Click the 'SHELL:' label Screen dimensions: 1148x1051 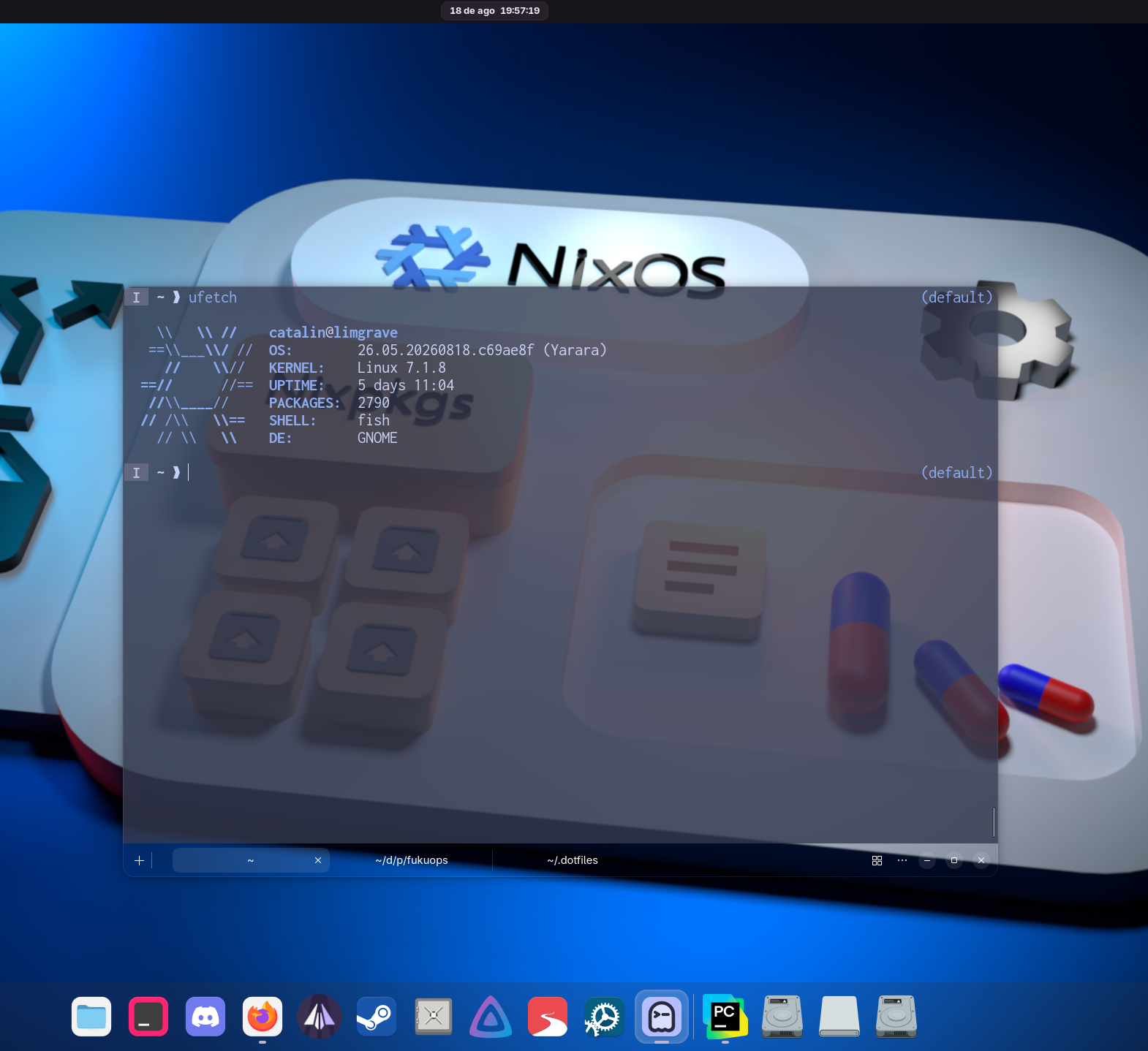click(x=292, y=420)
